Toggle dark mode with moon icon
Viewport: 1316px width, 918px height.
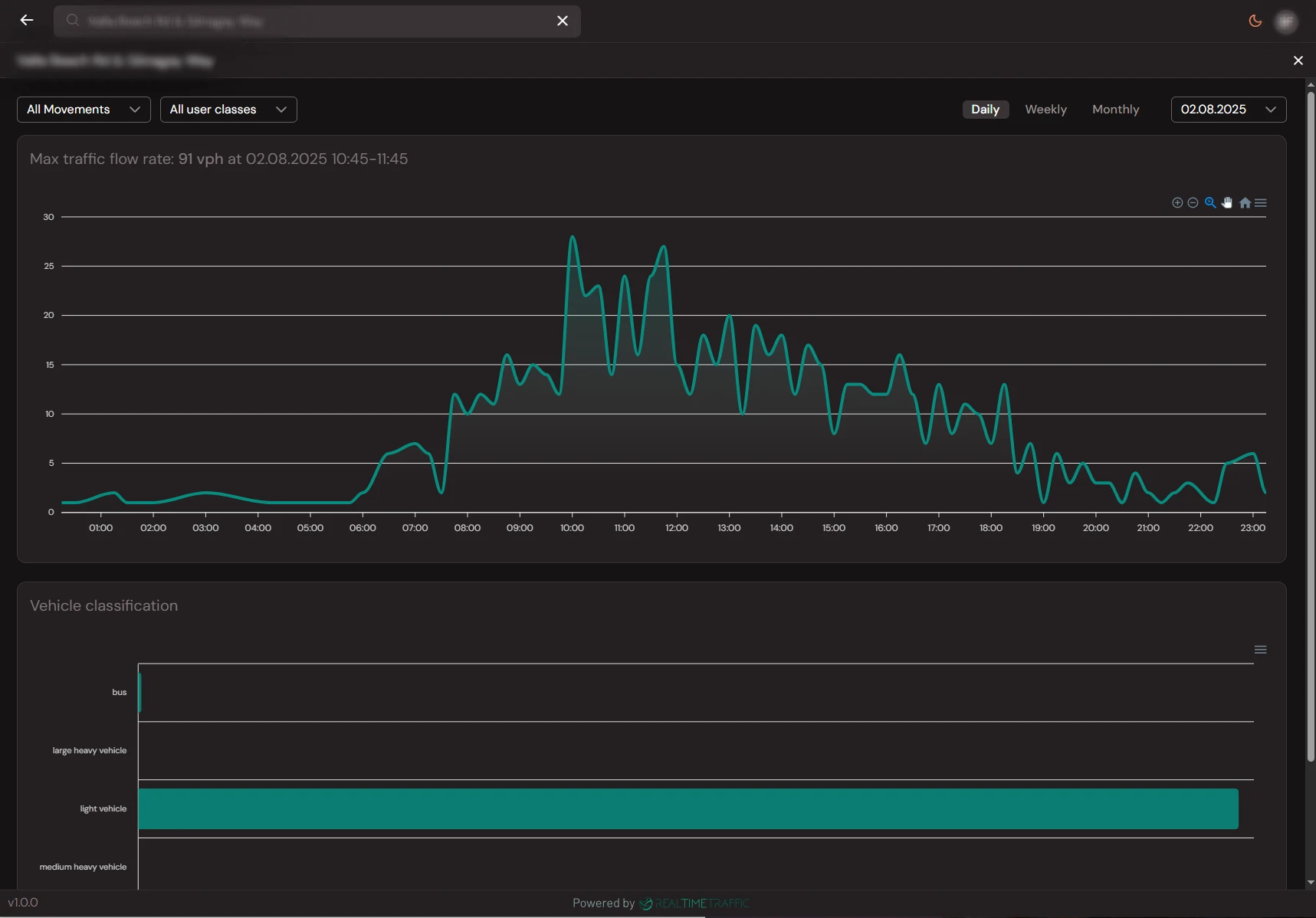pyautogui.click(x=1255, y=21)
